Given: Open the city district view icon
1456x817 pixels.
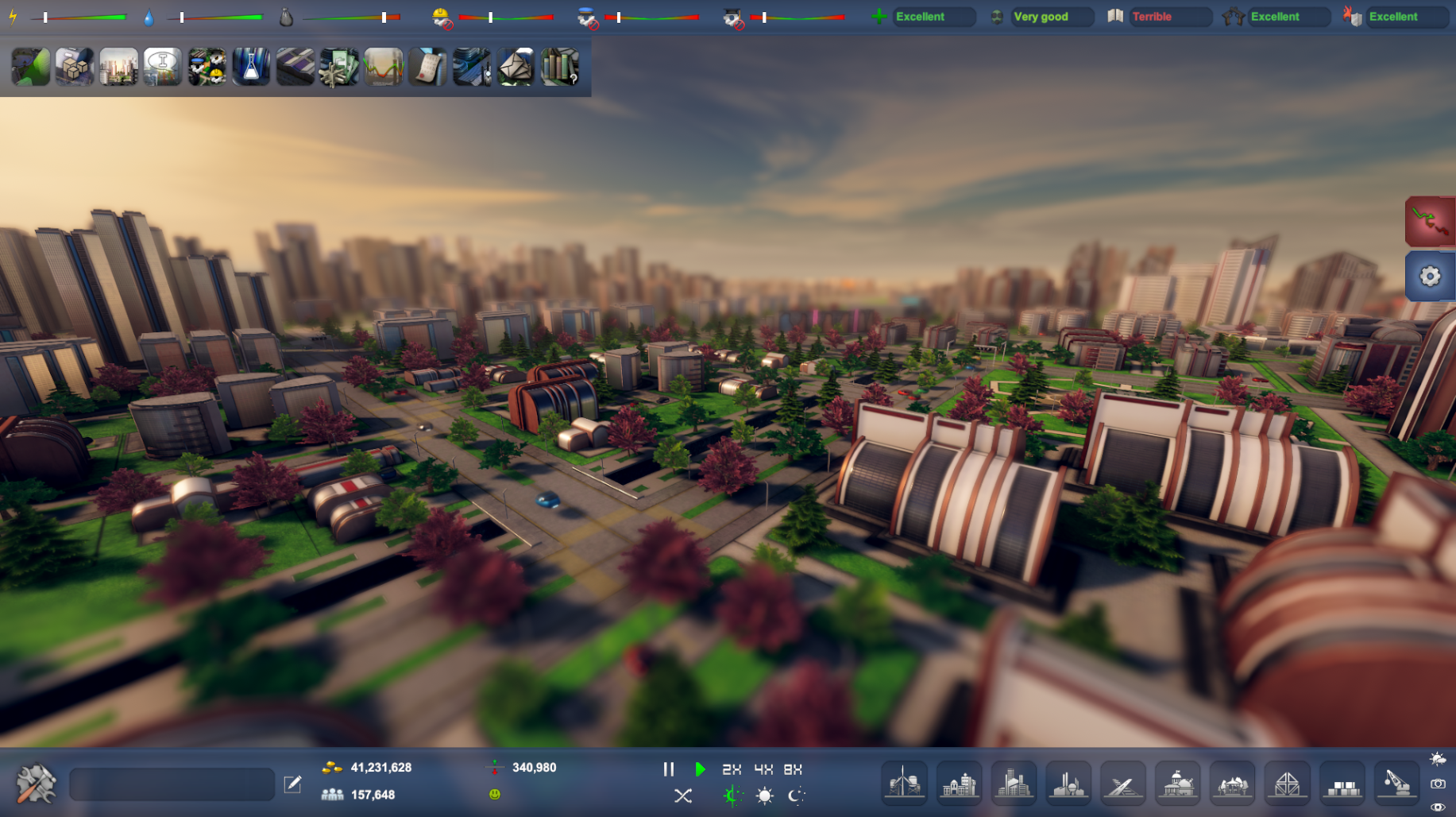Looking at the screenshot, I should coord(472,67).
